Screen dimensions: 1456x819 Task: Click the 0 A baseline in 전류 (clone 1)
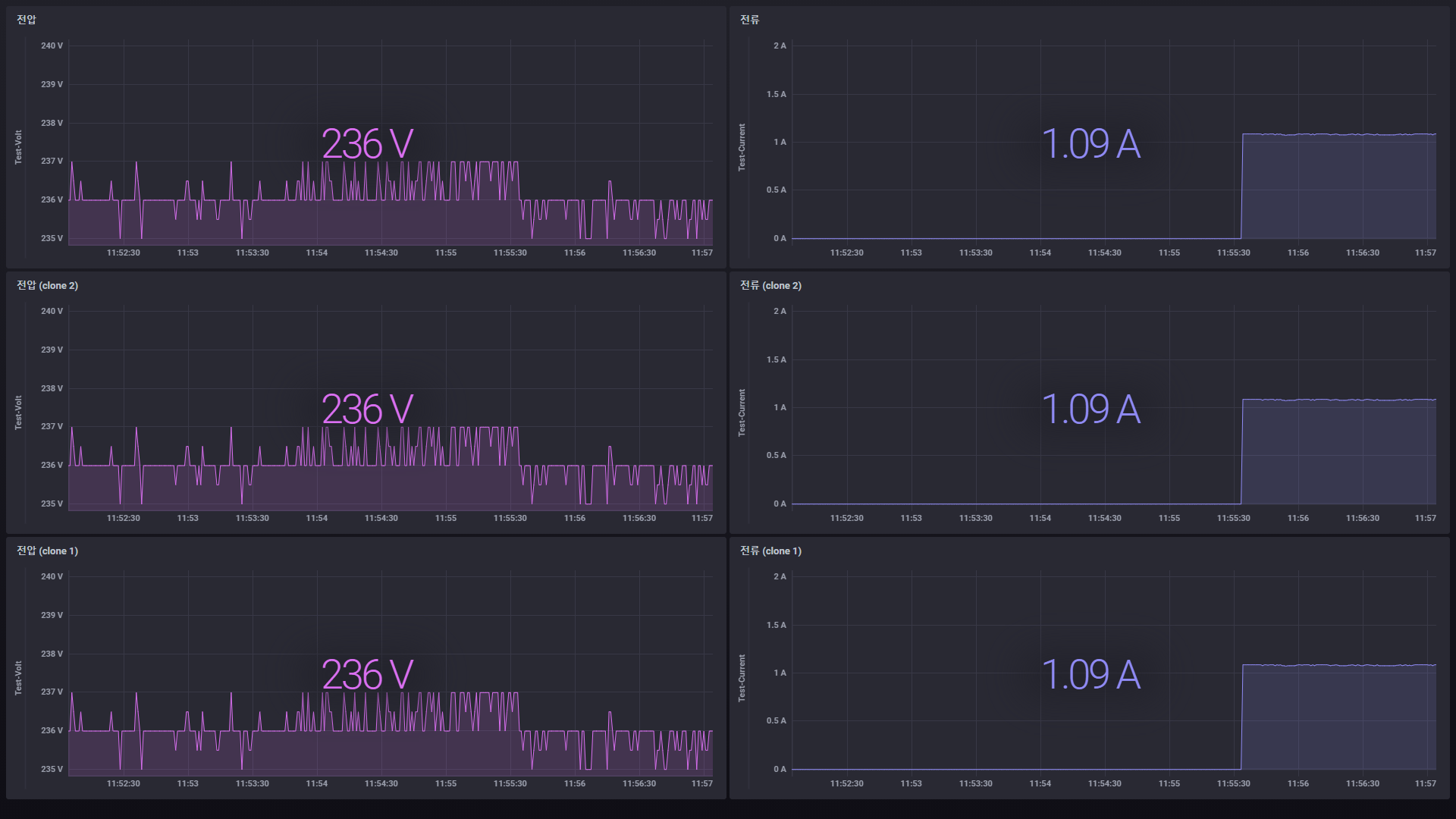click(986, 767)
